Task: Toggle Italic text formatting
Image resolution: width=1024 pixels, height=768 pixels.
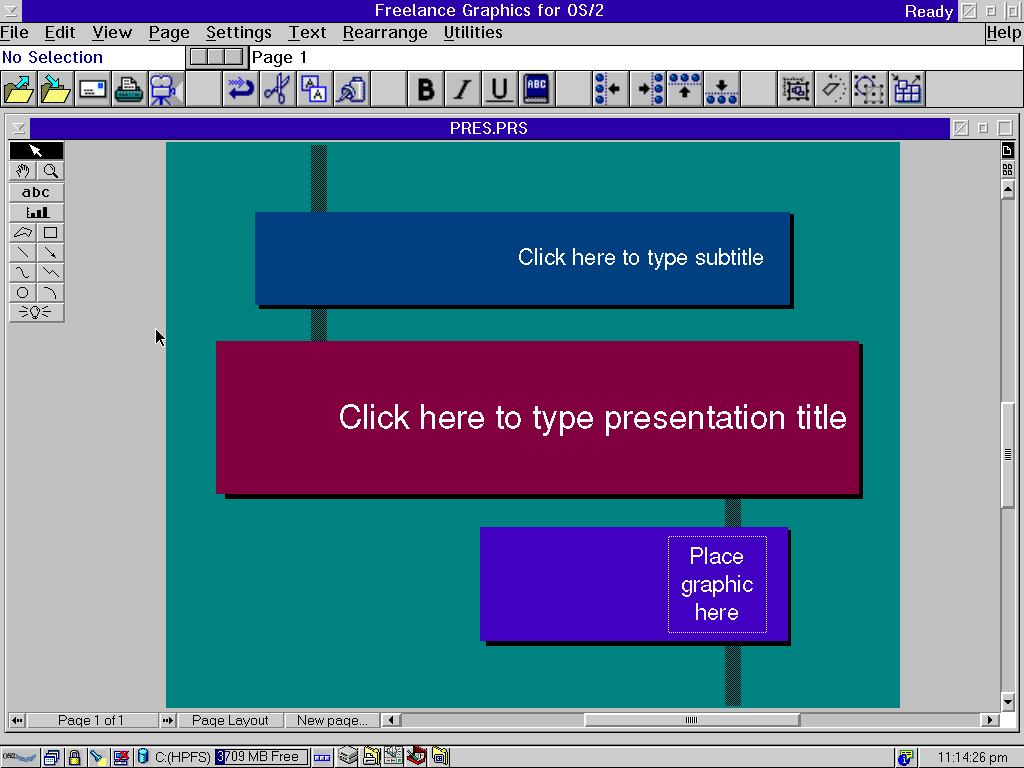Action: (462, 89)
